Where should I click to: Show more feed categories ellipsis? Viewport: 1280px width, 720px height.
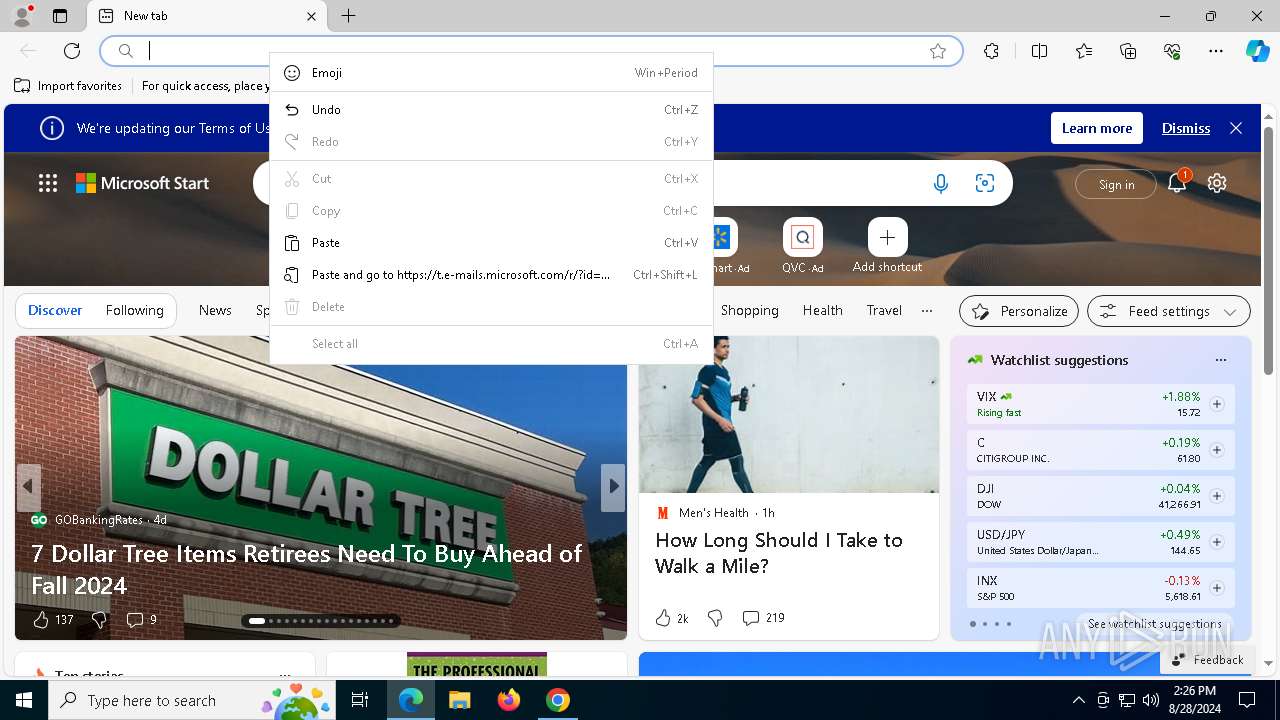pos(927,310)
